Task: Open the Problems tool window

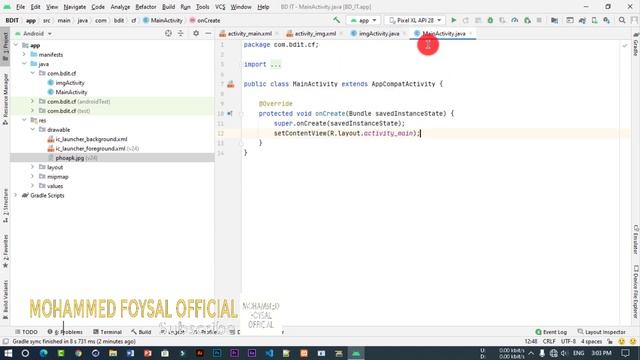Action: point(65,332)
